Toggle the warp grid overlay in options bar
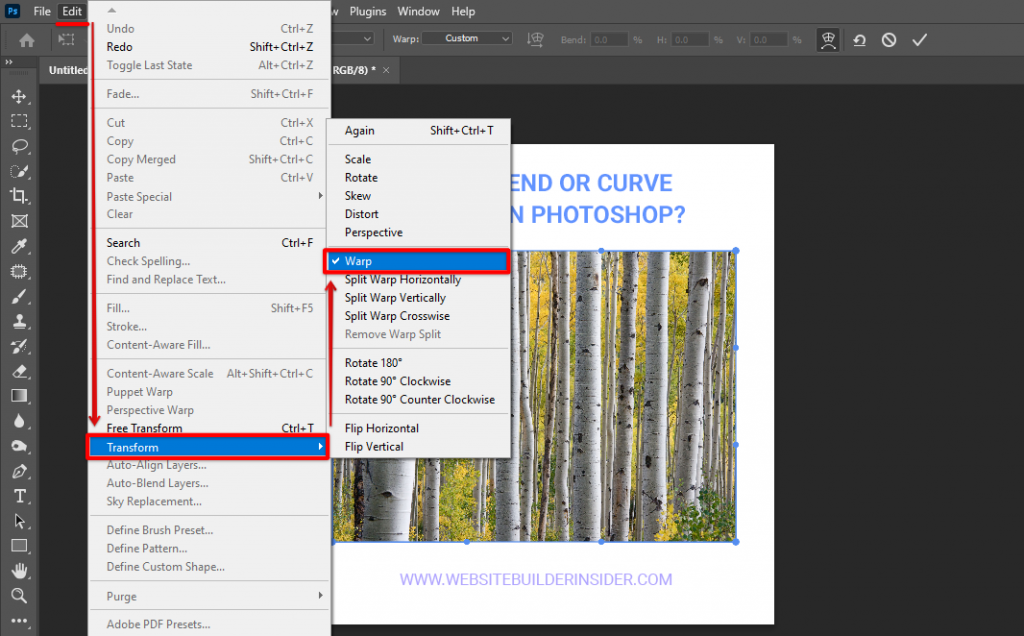This screenshot has height=636, width=1024. (x=828, y=40)
